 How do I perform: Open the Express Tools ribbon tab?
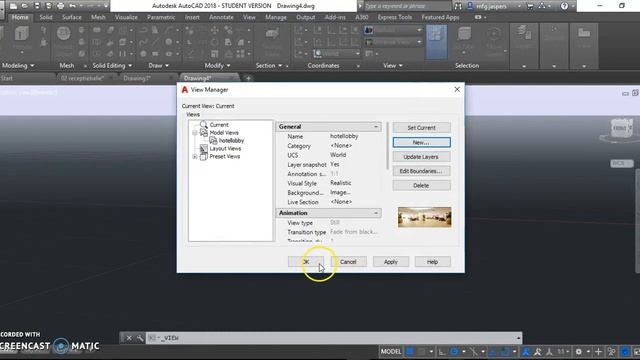395,17
